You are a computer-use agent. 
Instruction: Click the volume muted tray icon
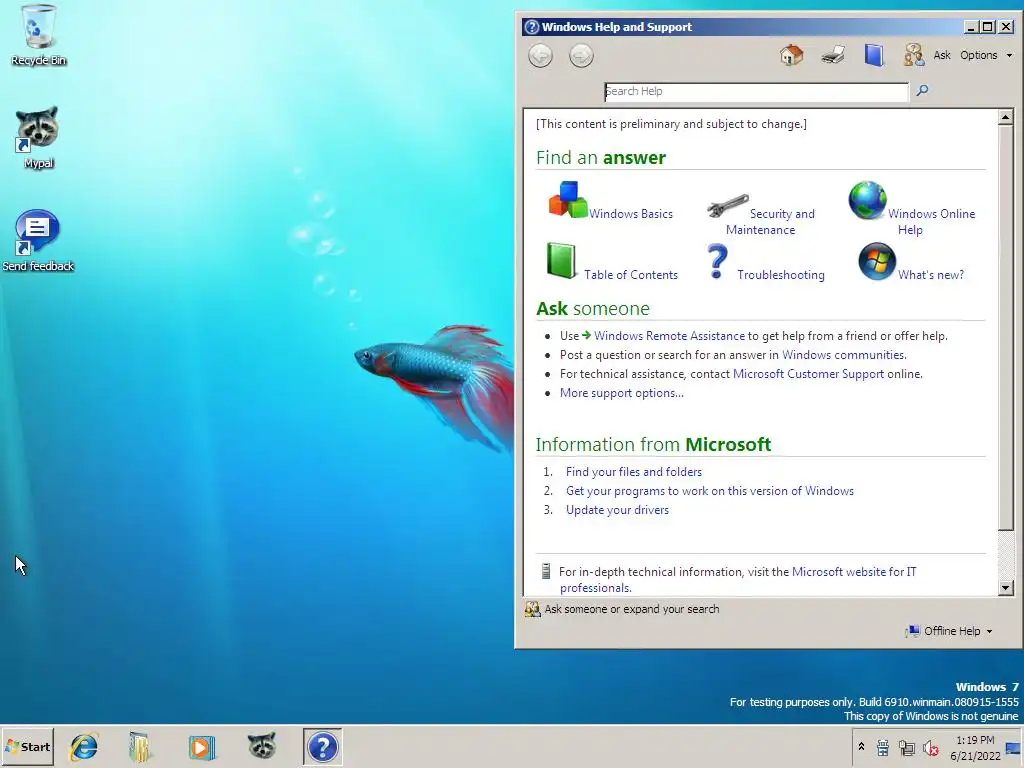coord(931,748)
